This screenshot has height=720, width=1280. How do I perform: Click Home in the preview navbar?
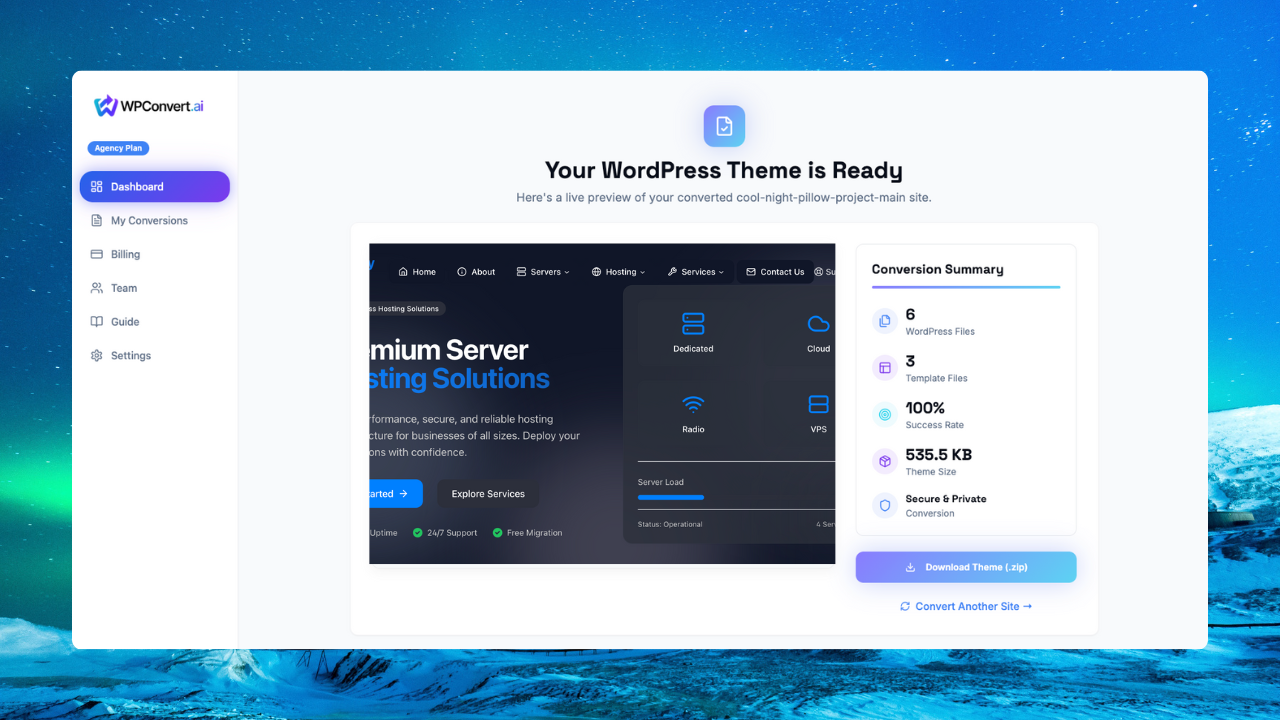point(417,272)
